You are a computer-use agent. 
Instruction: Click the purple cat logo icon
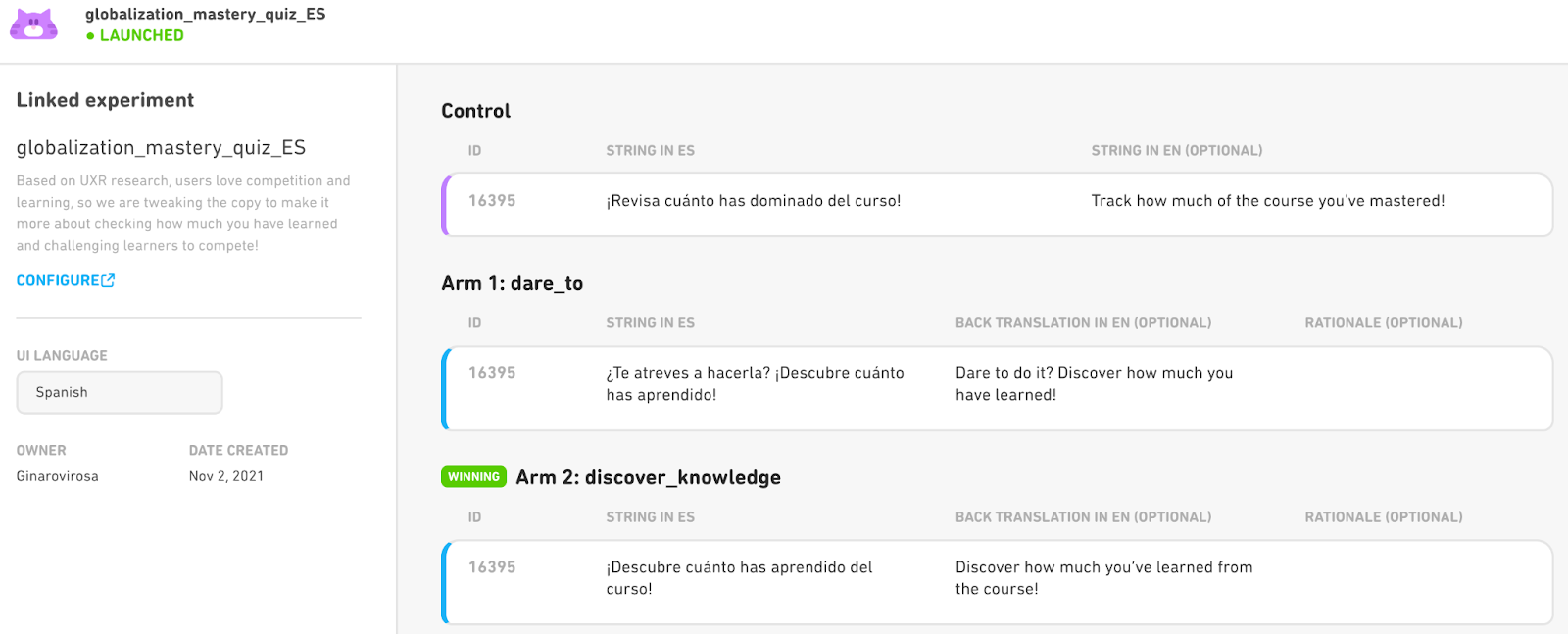click(x=34, y=24)
